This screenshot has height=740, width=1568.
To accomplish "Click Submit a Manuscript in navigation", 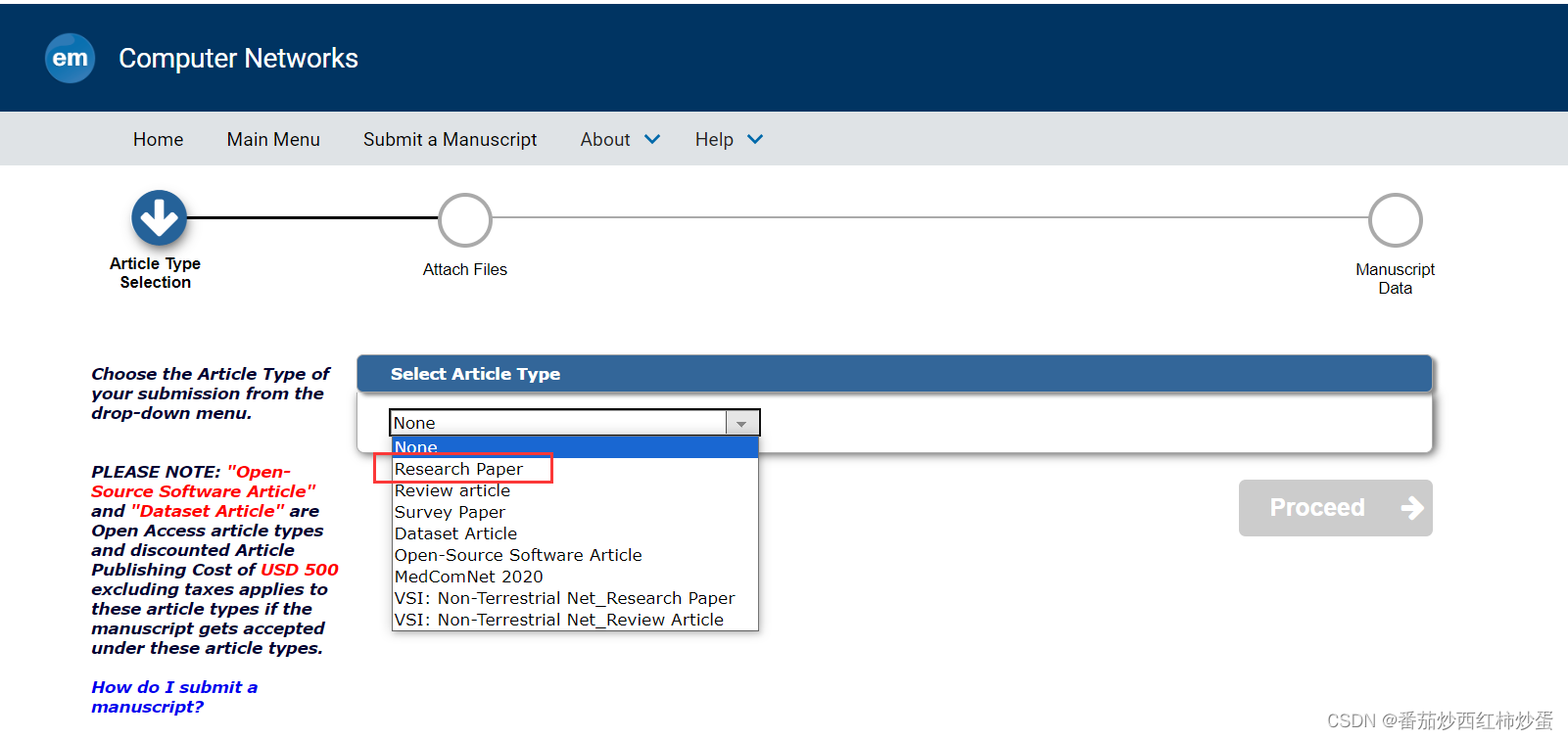I will point(450,139).
